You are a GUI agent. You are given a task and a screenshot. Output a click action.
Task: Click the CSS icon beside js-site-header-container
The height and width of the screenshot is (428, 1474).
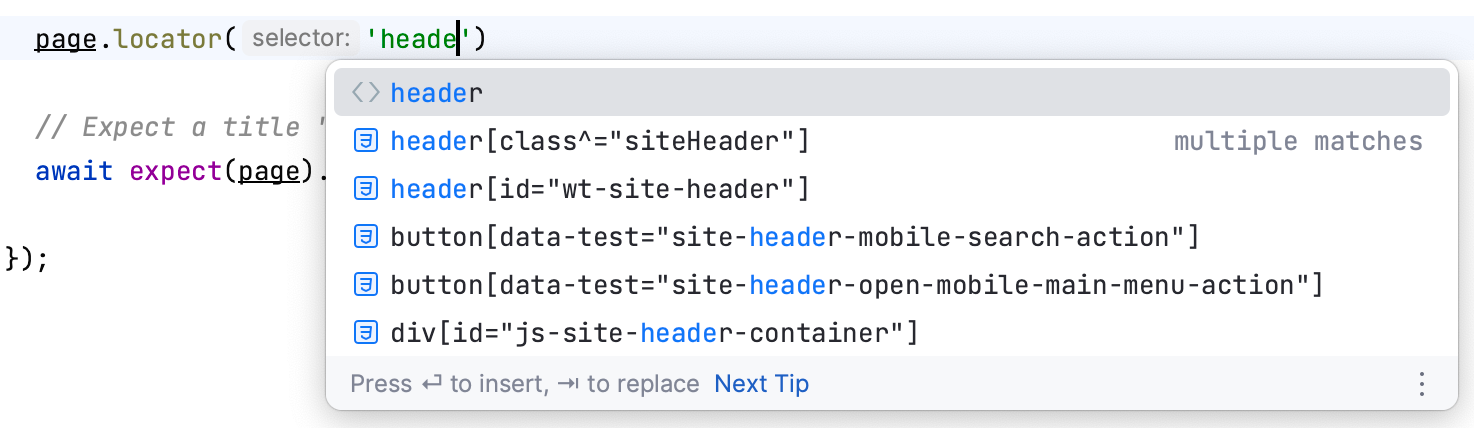click(x=366, y=333)
